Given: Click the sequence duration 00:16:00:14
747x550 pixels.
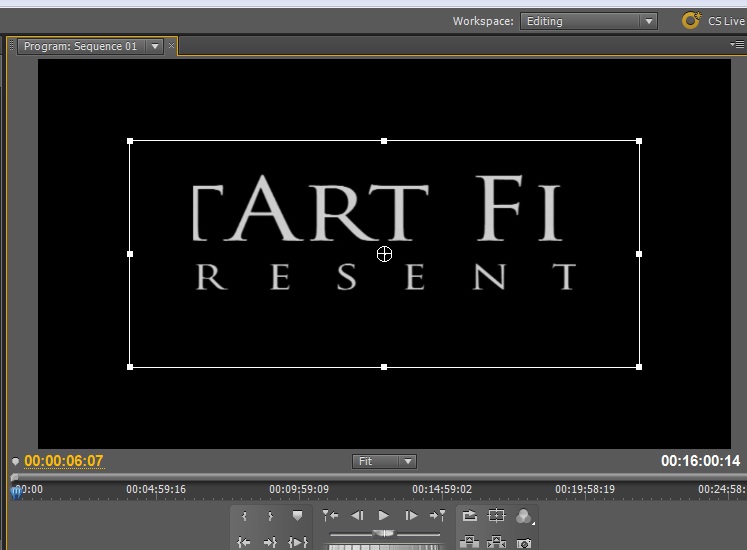Looking at the screenshot, I should 700,461.
